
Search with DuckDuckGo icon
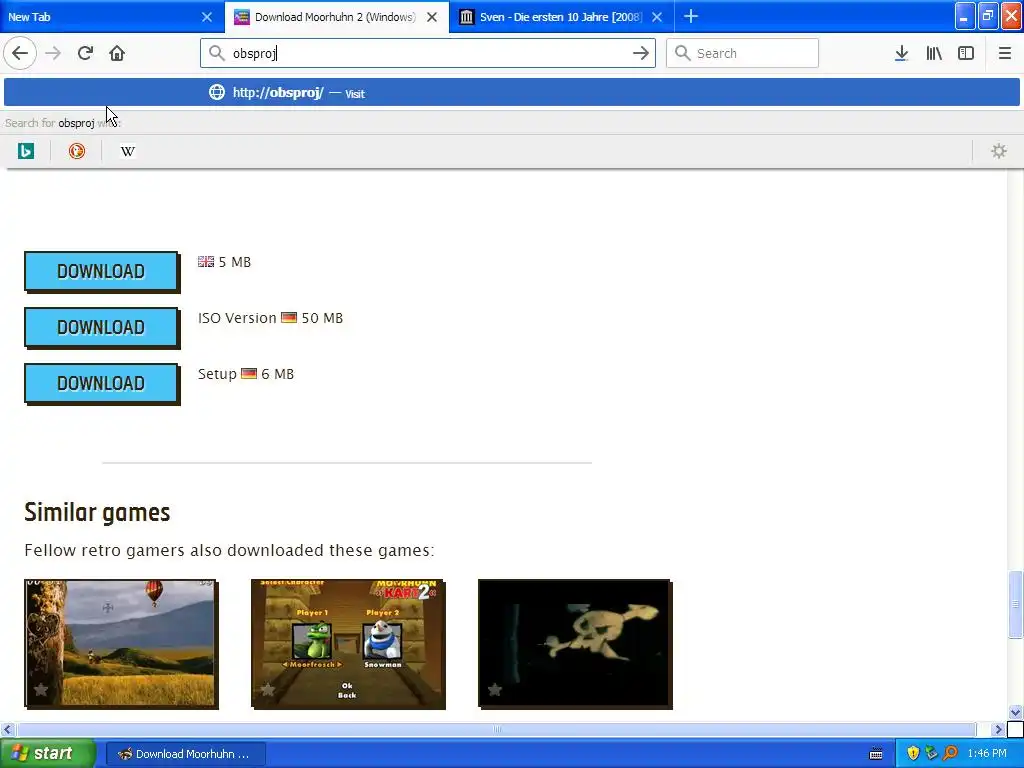tap(76, 152)
